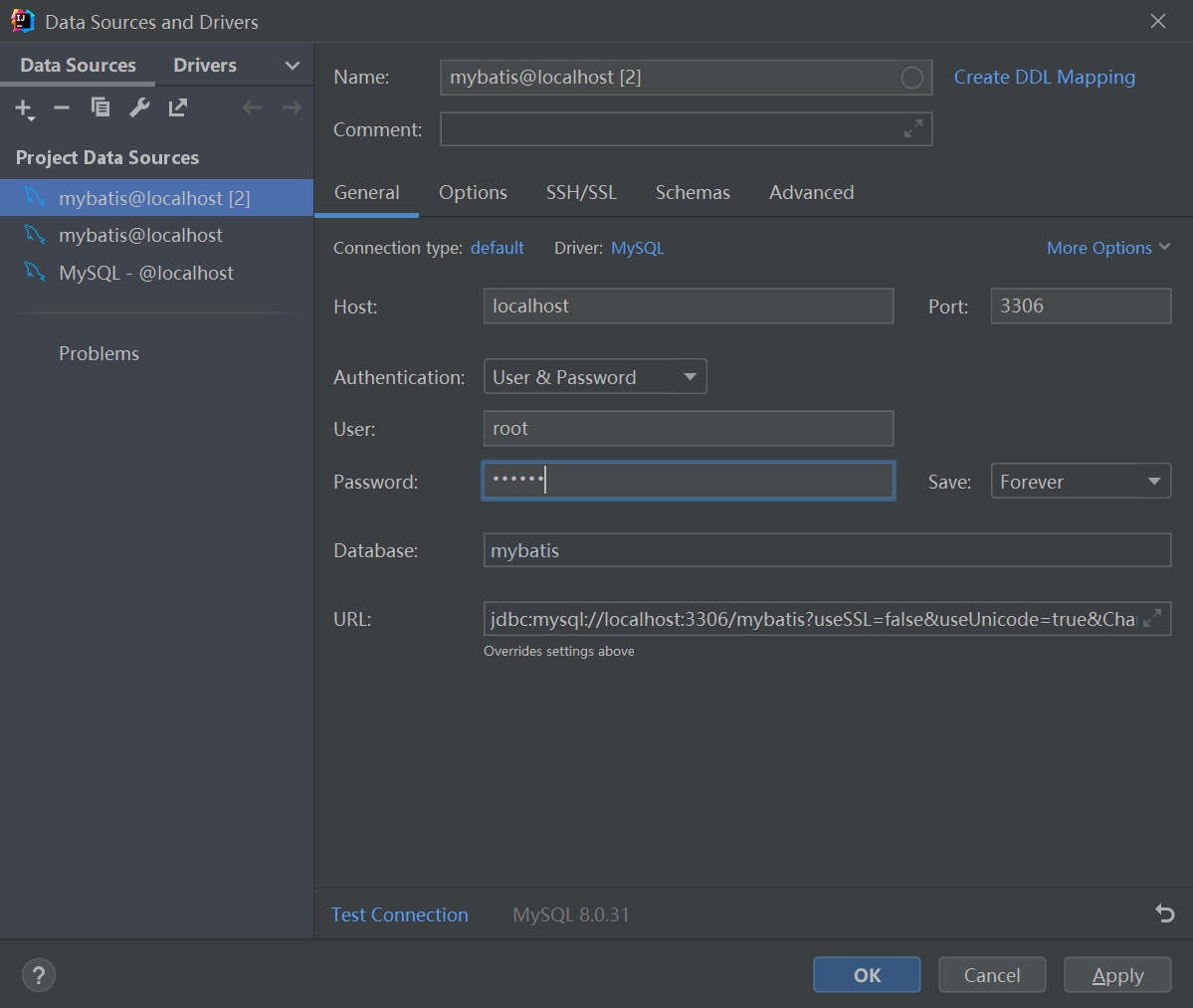
Task: Switch to Drivers tab
Action: point(205,66)
